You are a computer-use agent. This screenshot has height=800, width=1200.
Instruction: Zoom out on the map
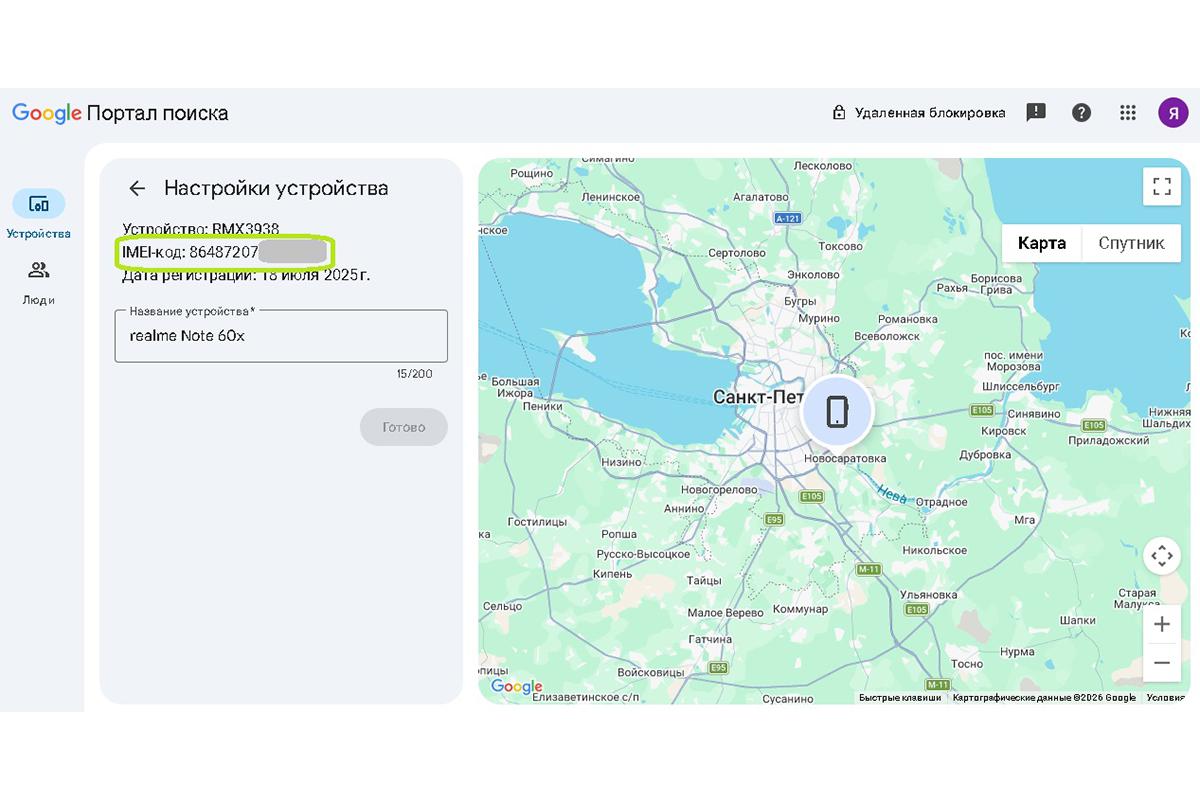click(x=1161, y=662)
